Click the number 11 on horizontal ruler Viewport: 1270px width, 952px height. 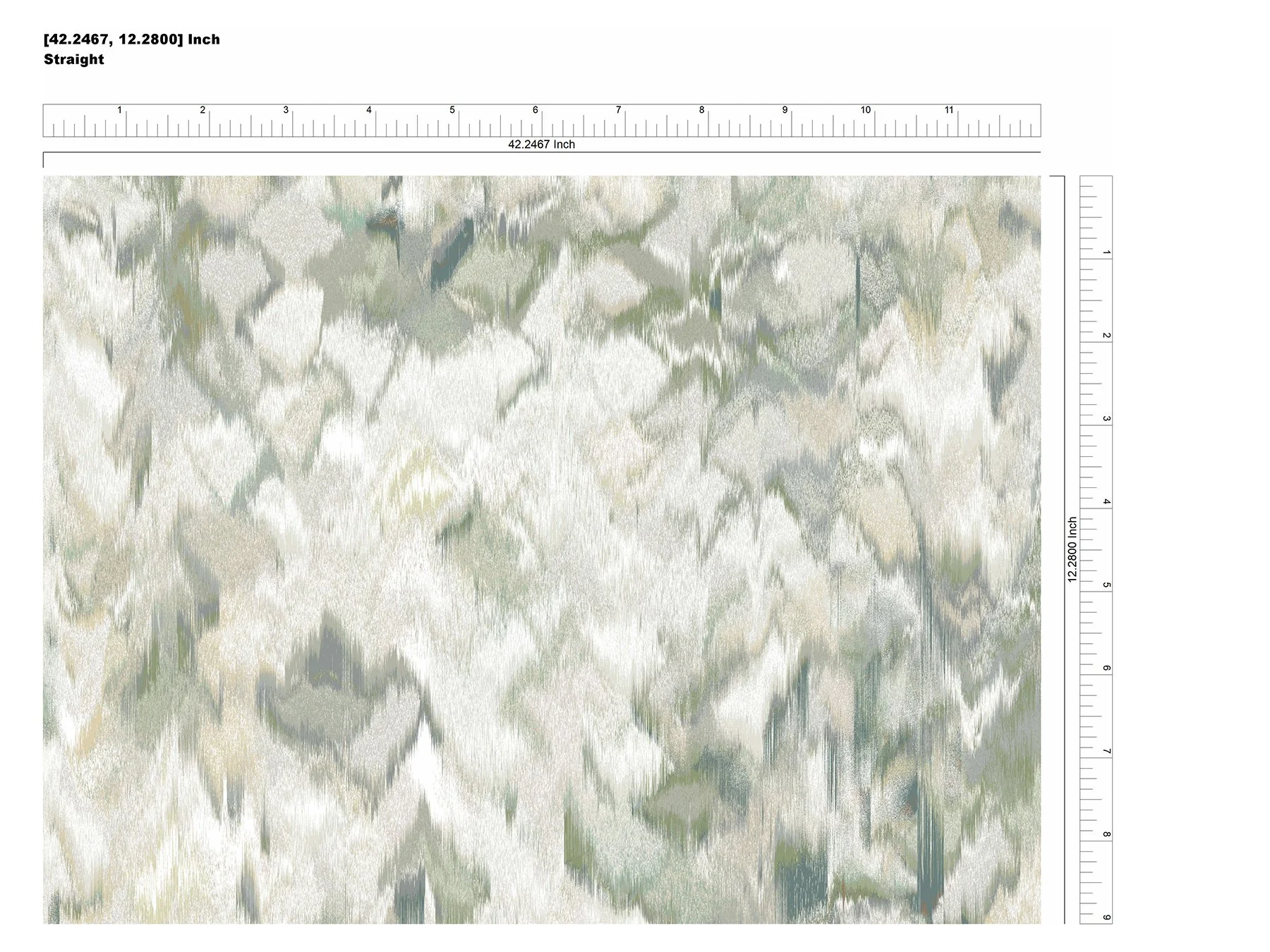click(949, 110)
